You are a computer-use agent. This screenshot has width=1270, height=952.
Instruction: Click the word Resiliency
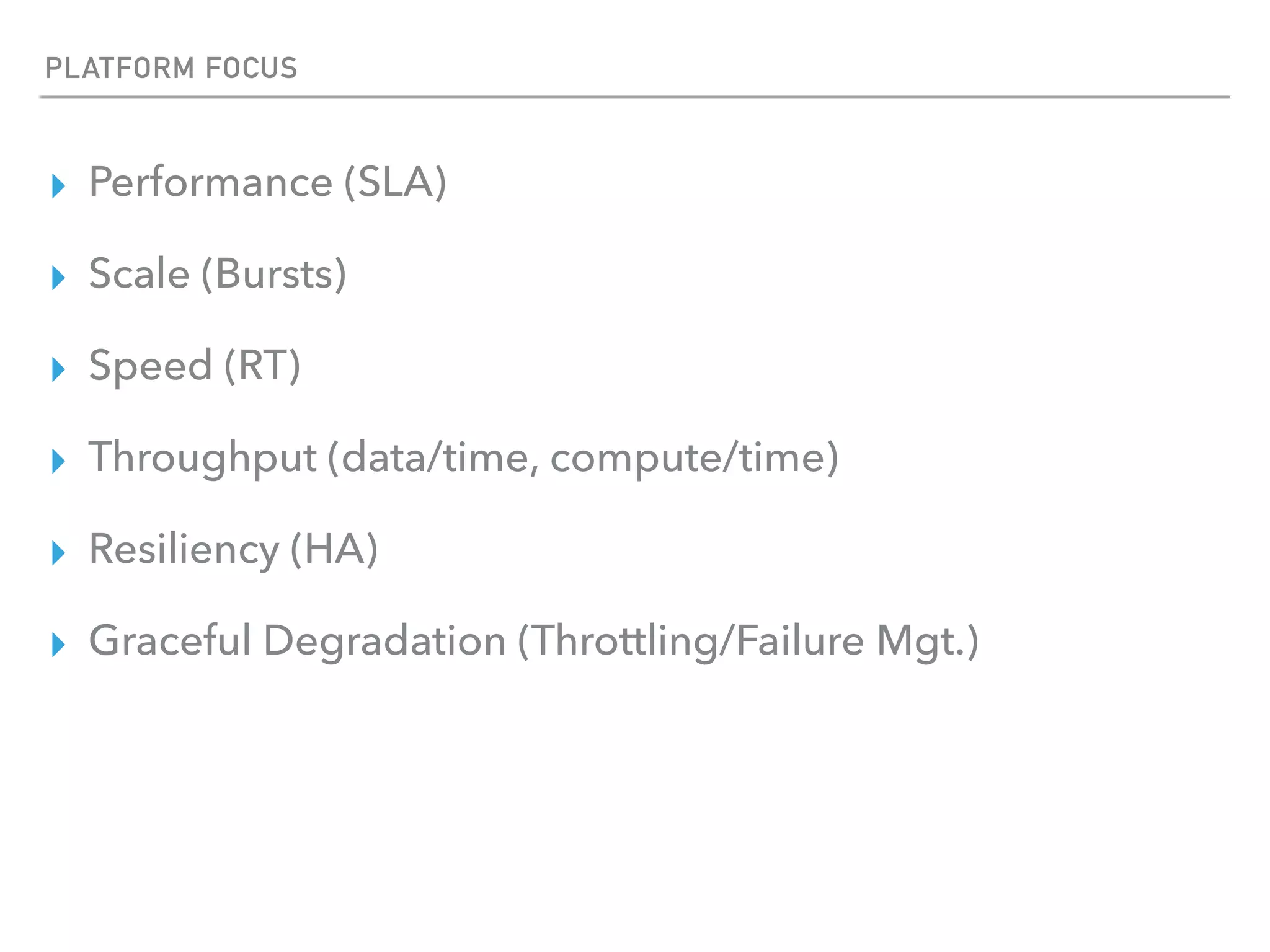point(184,550)
